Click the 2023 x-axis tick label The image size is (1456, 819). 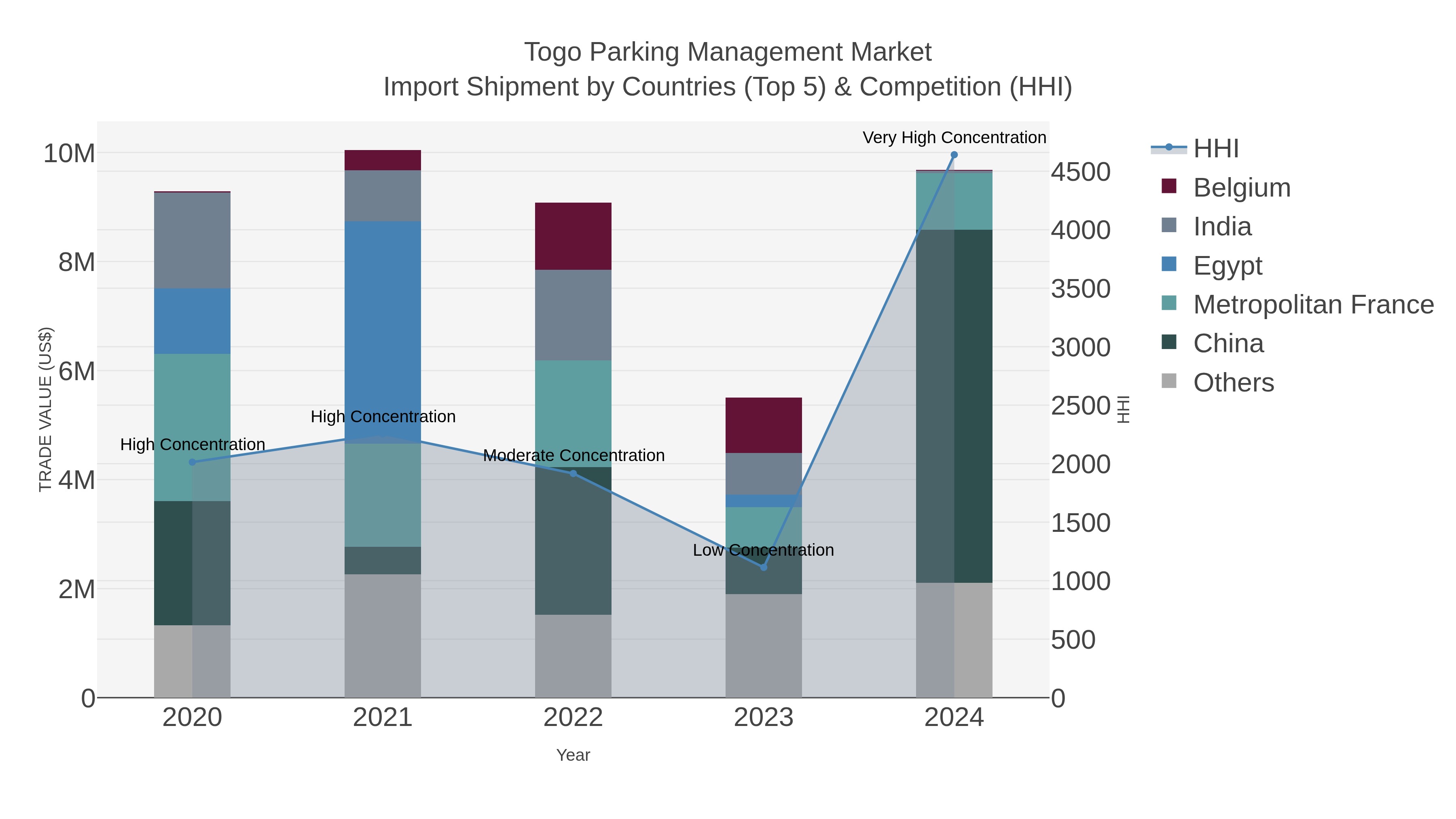(764, 718)
